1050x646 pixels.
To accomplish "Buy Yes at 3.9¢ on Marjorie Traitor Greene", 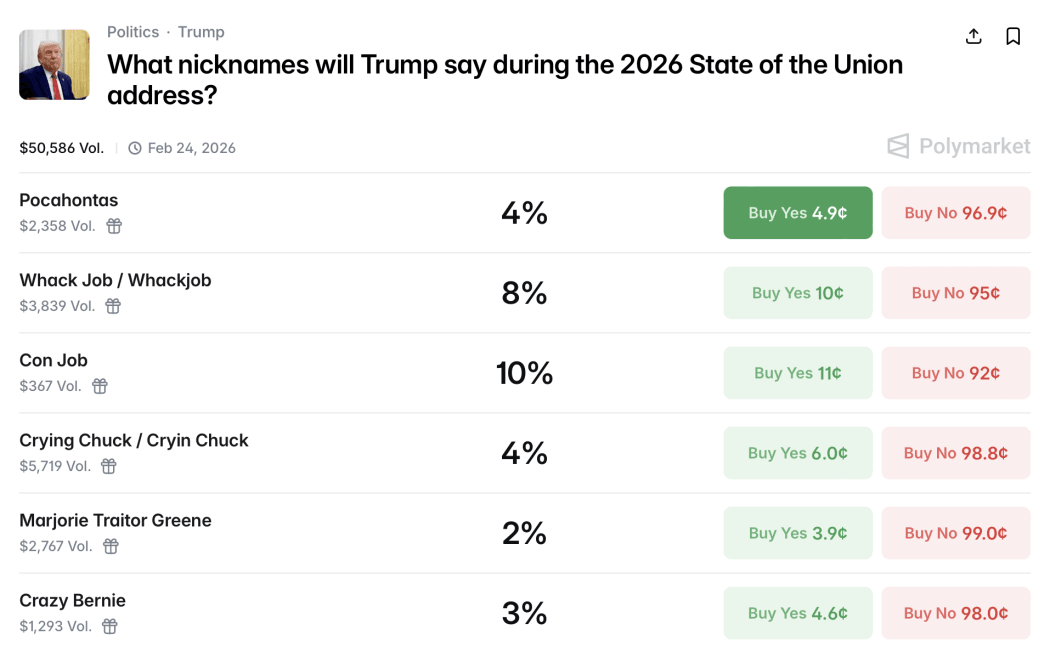I will point(797,532).
